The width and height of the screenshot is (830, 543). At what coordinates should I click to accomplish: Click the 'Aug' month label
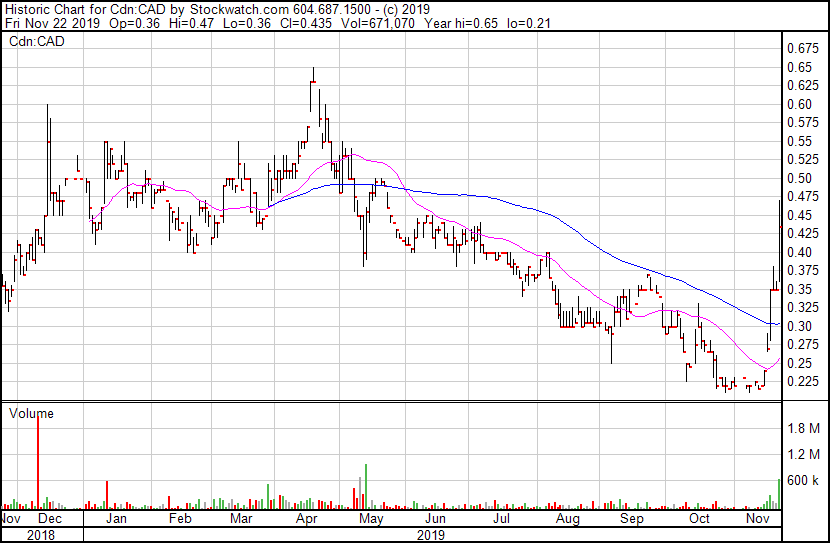coord(568,519)
